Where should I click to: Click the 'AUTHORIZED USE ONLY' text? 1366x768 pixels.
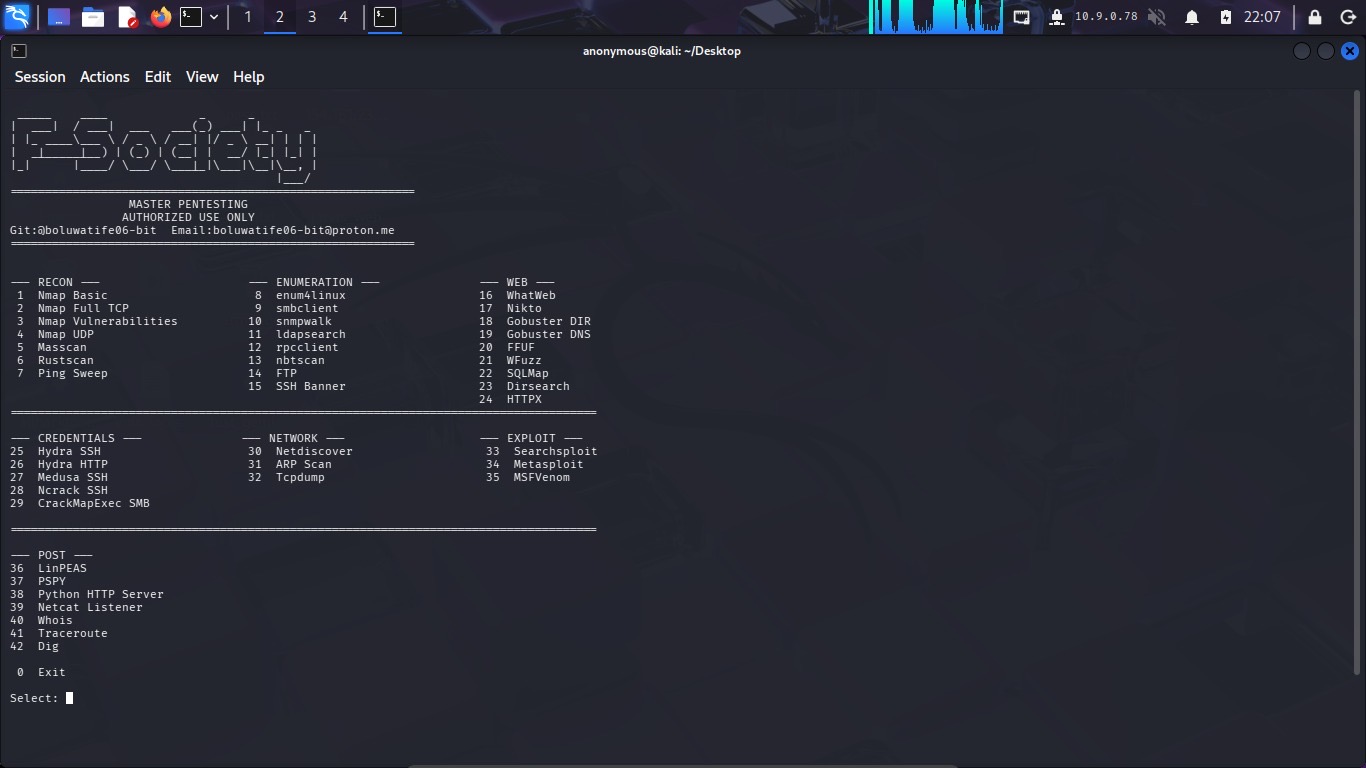(188, 217)
